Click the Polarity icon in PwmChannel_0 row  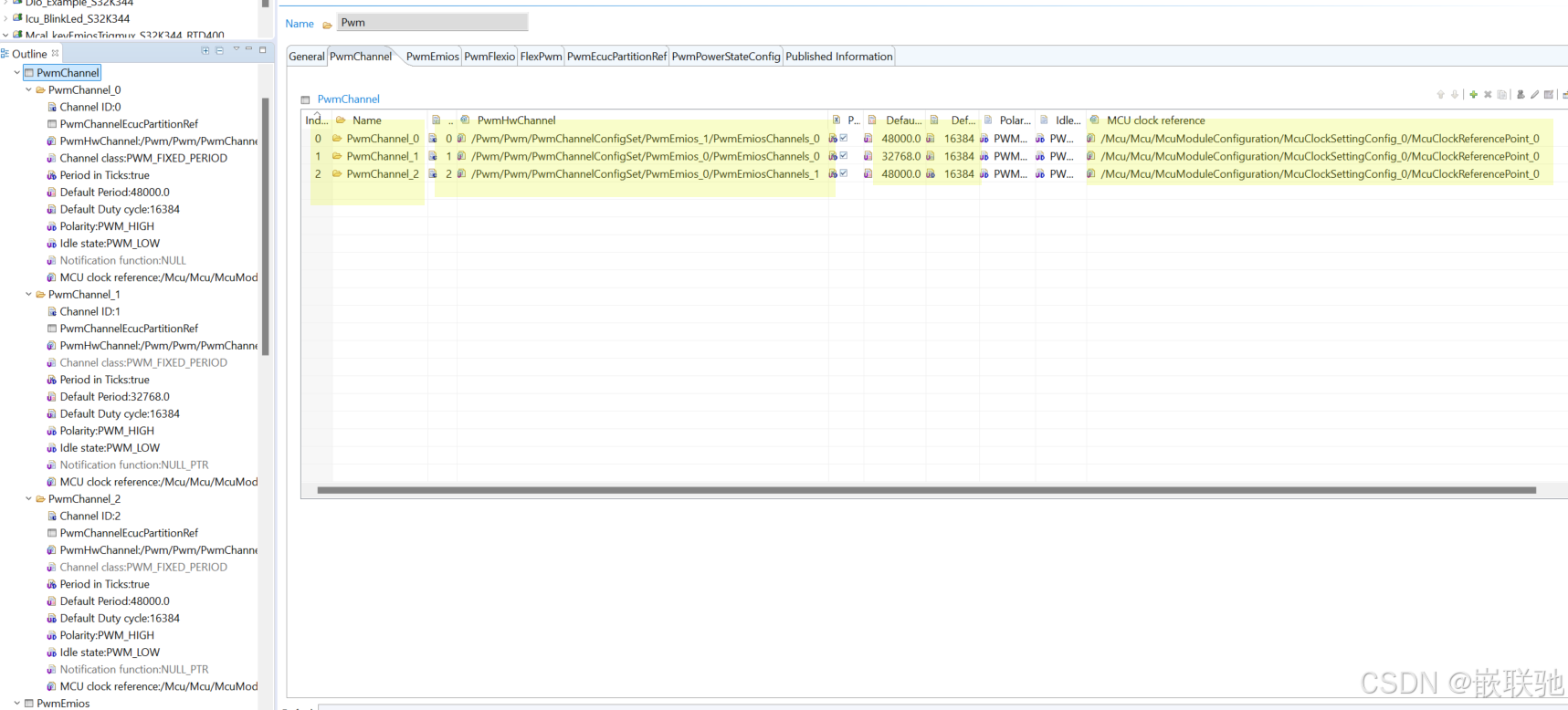click(984, 139)
